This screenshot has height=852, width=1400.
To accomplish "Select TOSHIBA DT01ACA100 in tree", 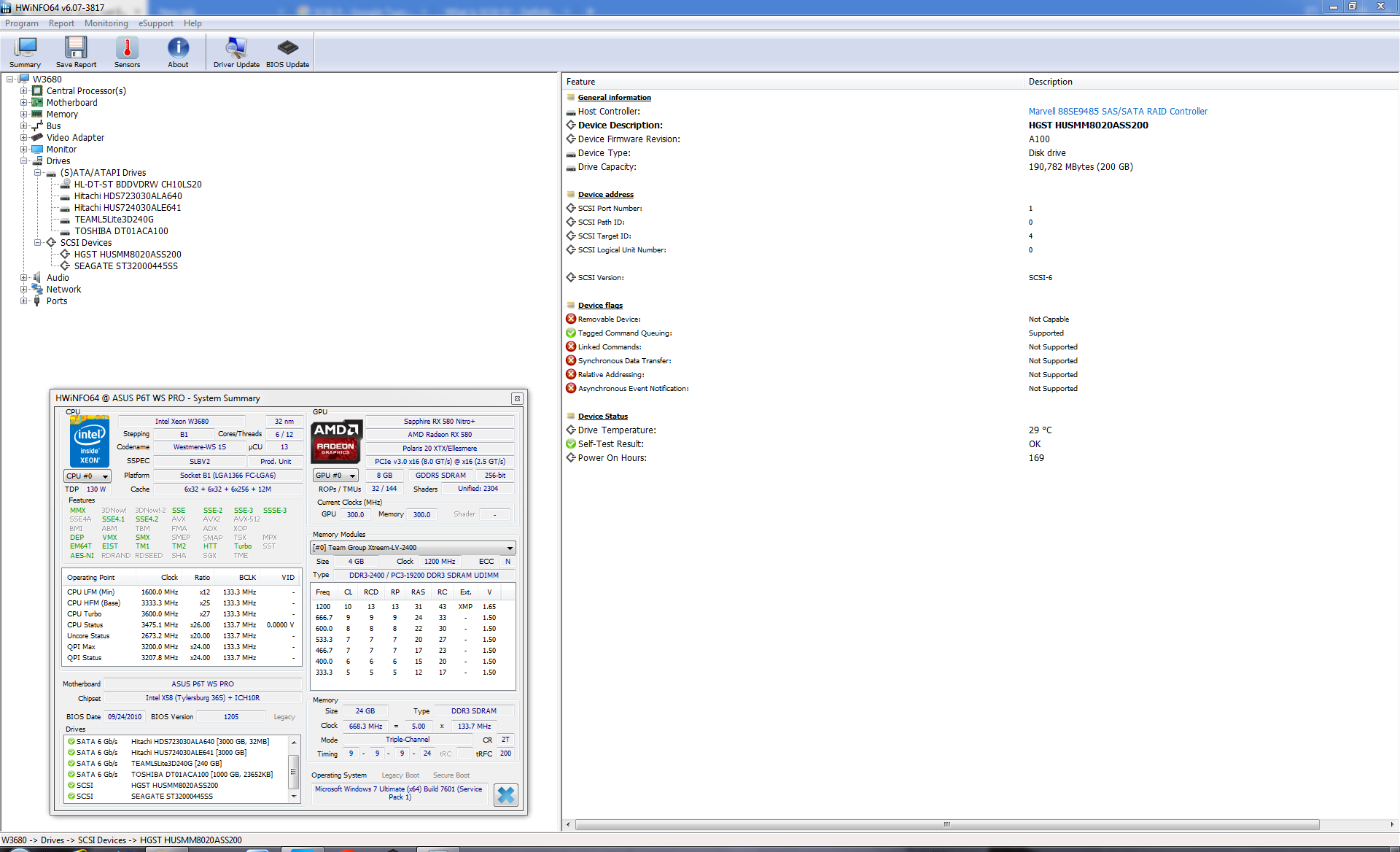I will tap(121, 231).
